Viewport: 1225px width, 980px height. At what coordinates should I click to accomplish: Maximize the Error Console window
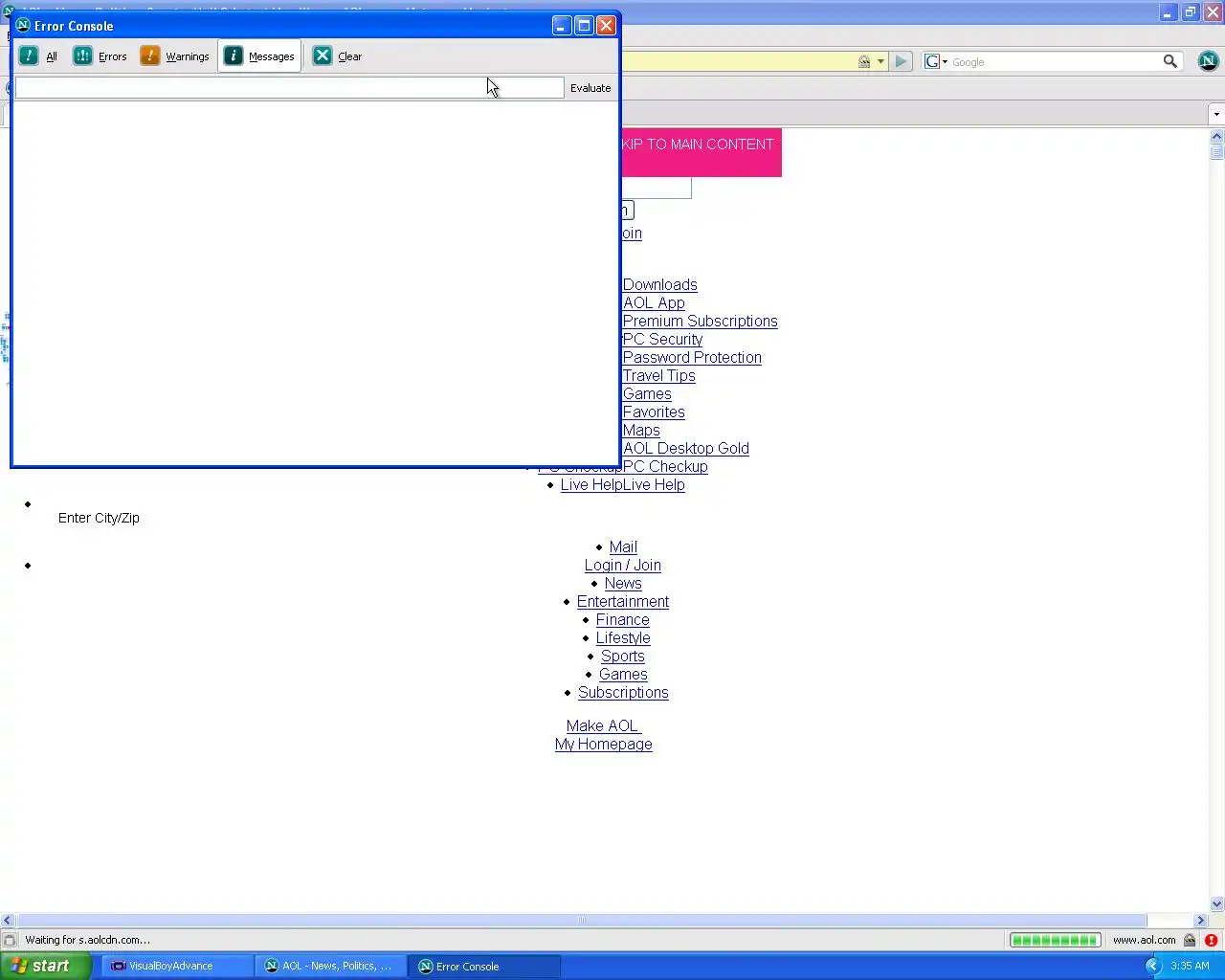[x=584, y=26]
